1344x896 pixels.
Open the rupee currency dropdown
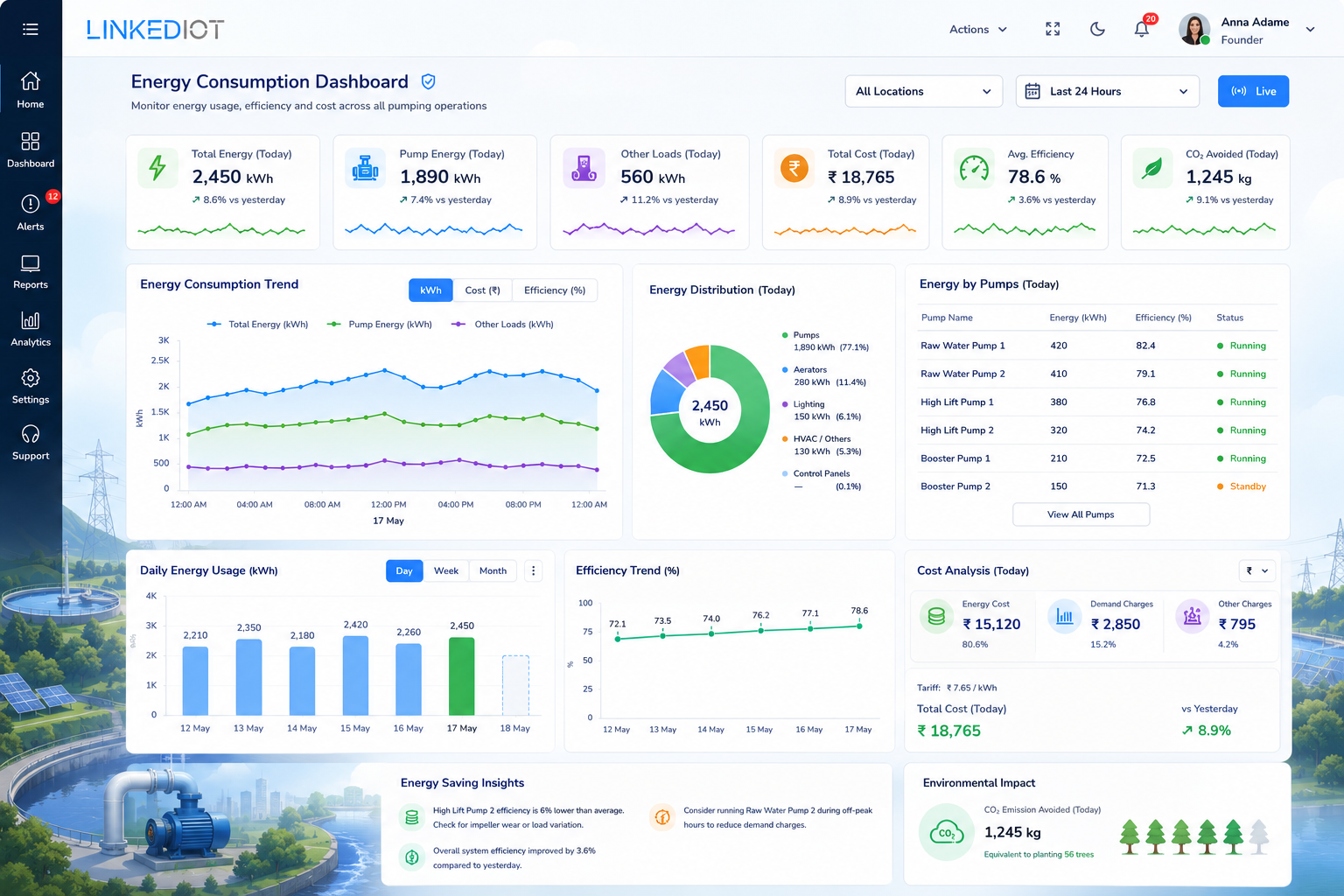click(1259, 570)
